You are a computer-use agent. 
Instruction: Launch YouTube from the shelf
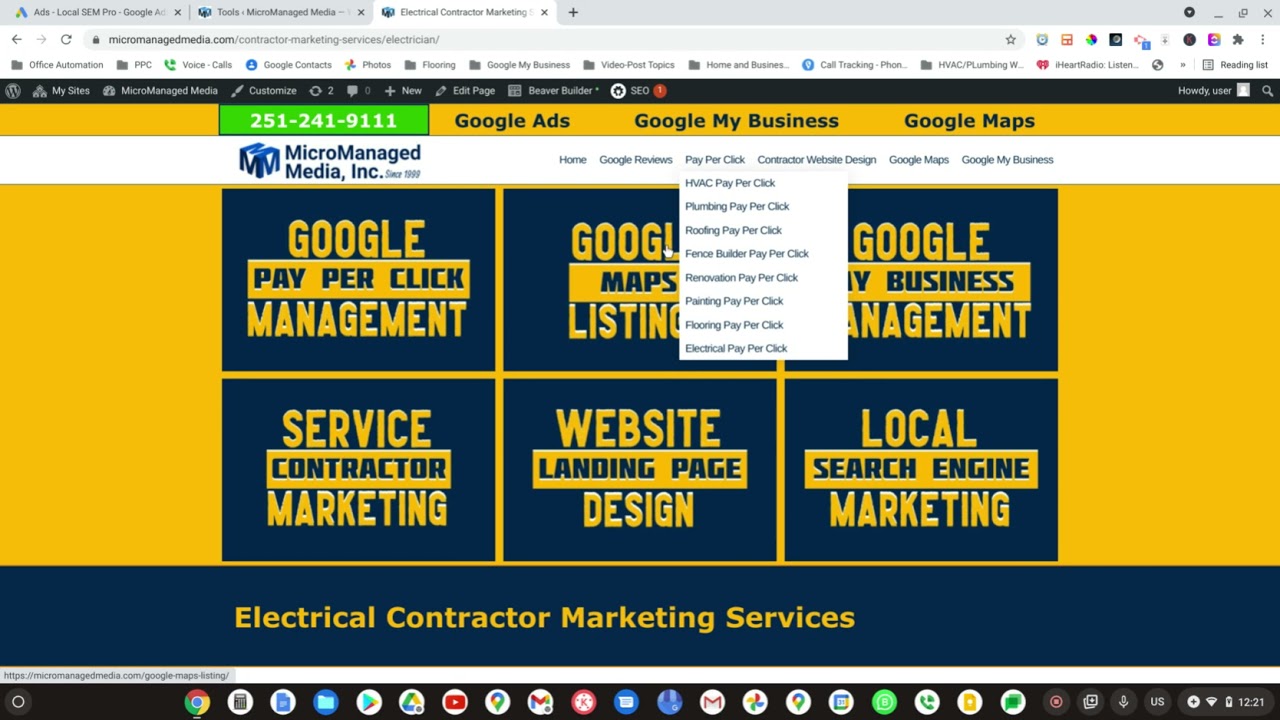[x=455, y=702]
